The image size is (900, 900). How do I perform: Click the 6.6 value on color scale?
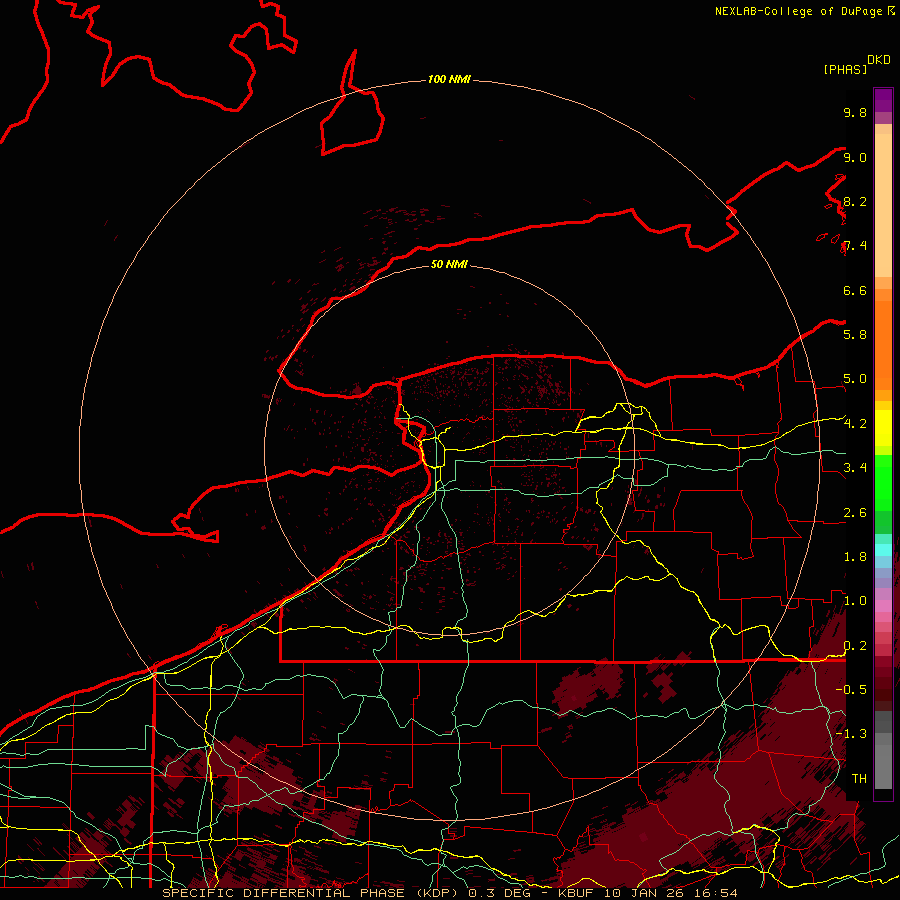point(855,291)
